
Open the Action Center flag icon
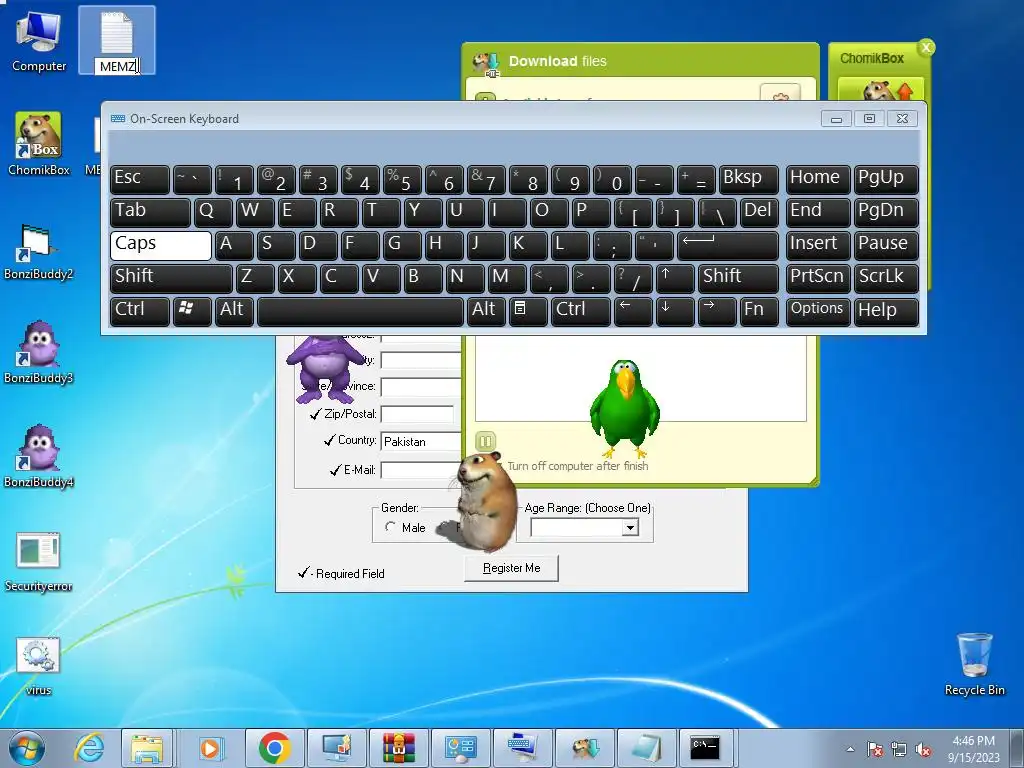click(x=875, y=749)
